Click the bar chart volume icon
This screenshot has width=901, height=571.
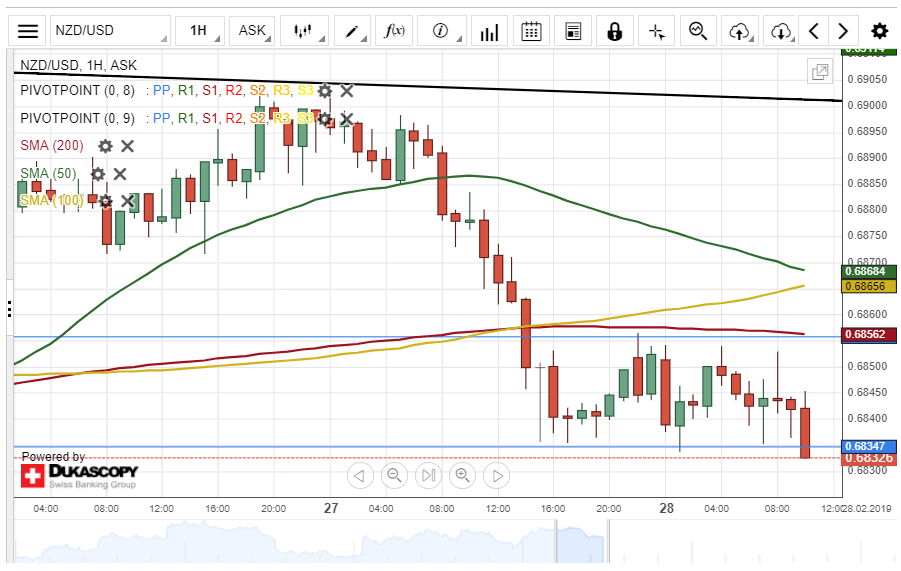(489, 31)
